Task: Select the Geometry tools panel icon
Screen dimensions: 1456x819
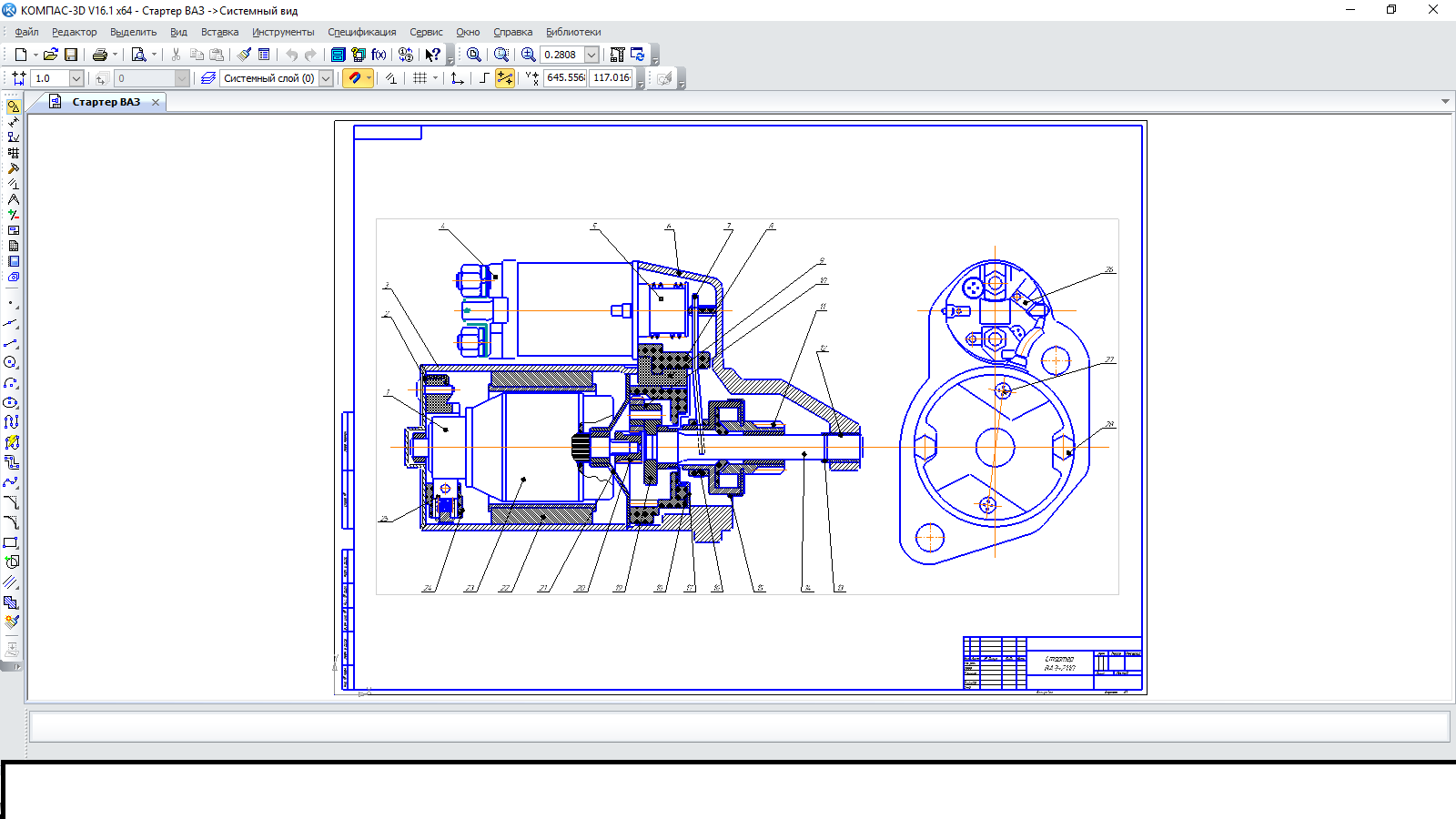Action: coord(13,106)
